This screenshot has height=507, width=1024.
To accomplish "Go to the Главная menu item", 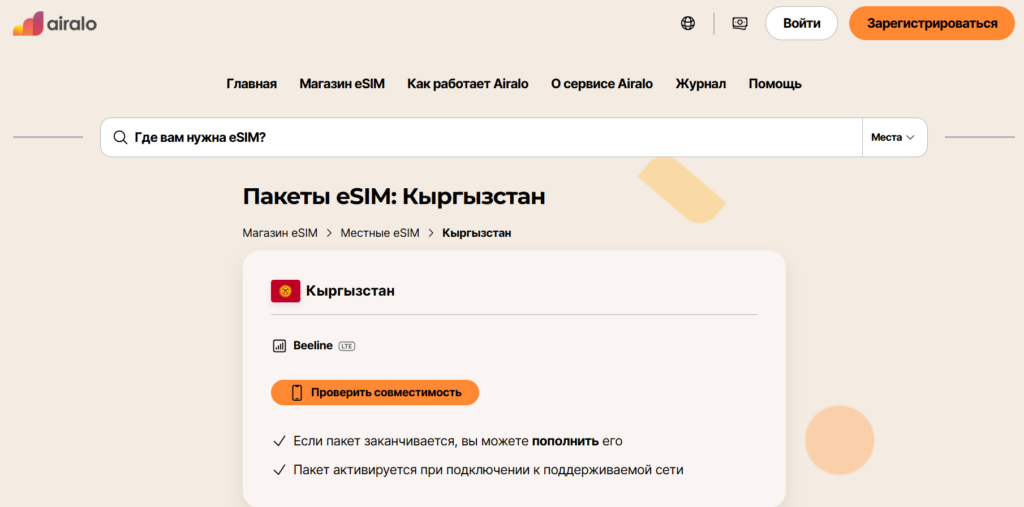I will pos(251,84).
